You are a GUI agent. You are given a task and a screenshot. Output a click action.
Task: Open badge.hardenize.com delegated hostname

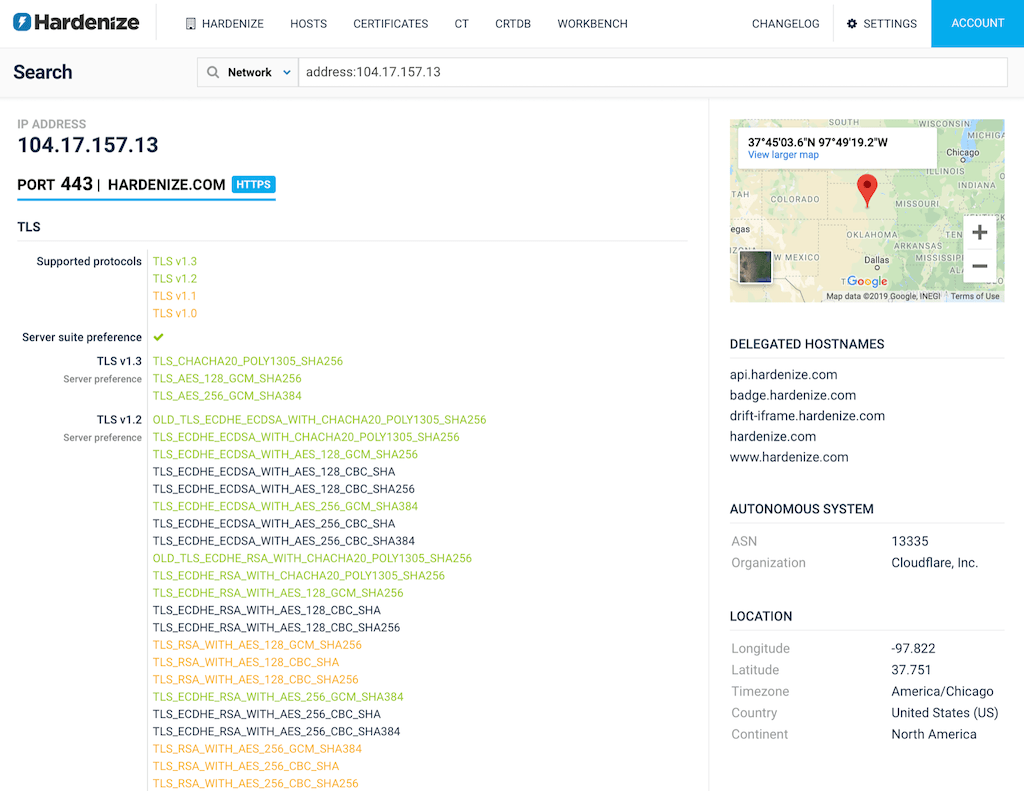(x=793, y=395)
